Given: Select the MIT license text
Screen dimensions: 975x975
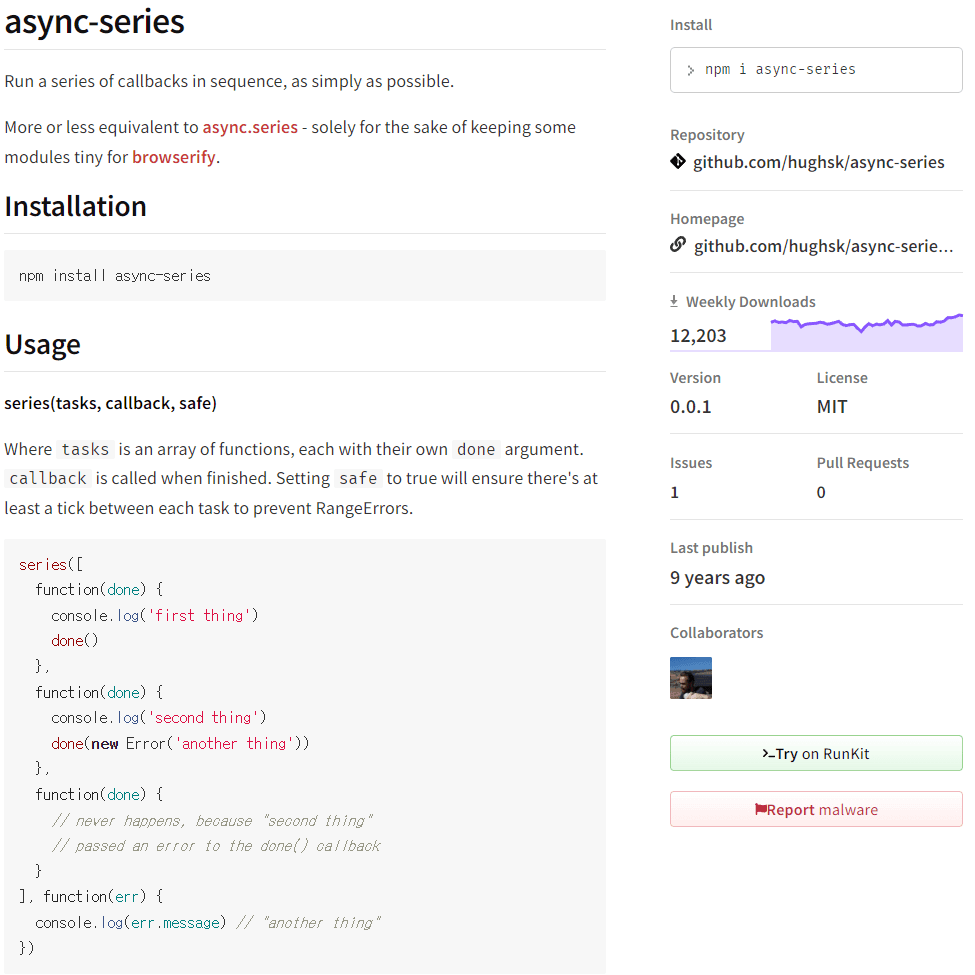Looking at the screenshot, I should point(831,407).
